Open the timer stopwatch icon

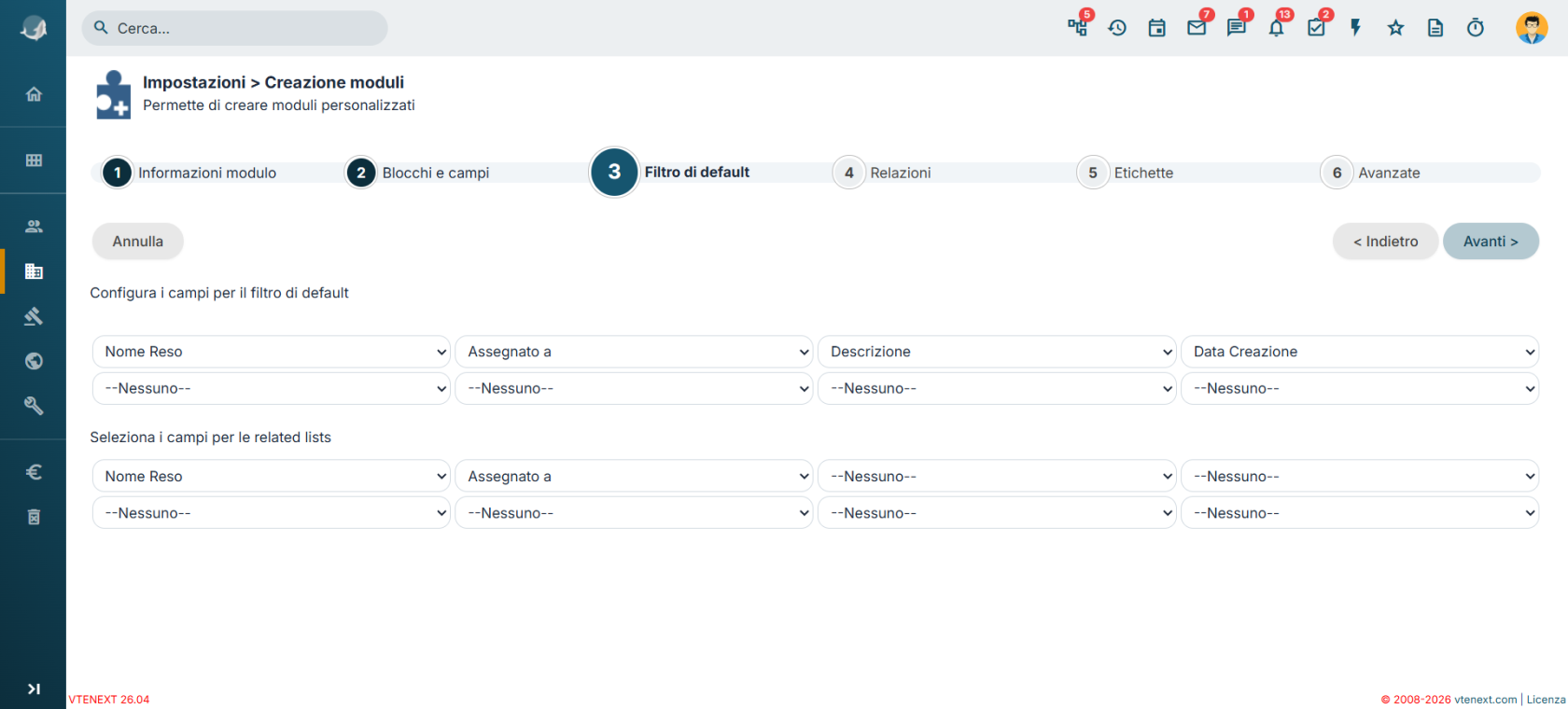coord(1476,28)
